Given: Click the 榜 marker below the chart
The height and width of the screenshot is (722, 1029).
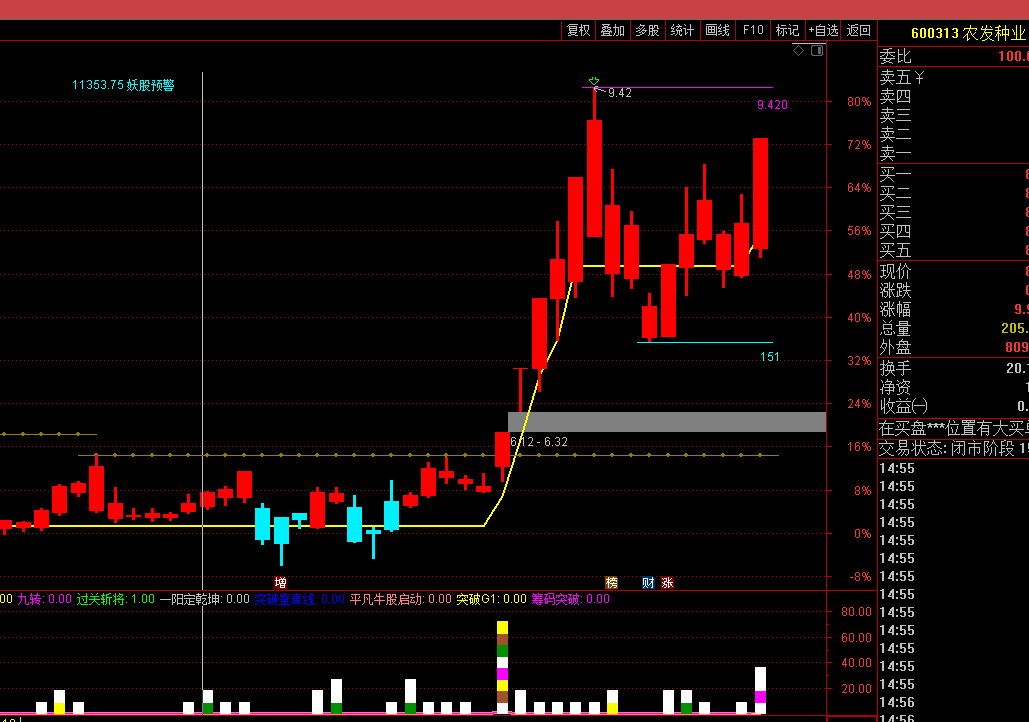Looking at the screenshot, I should pos(612,582).
